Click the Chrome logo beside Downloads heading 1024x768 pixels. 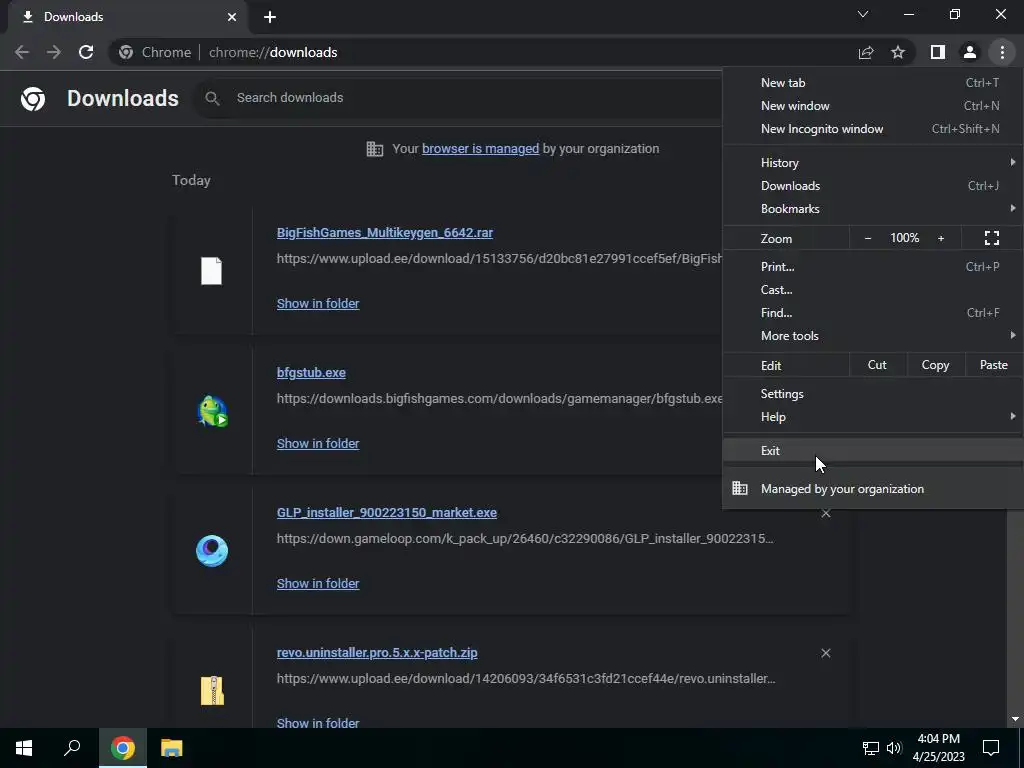[33, 99]
